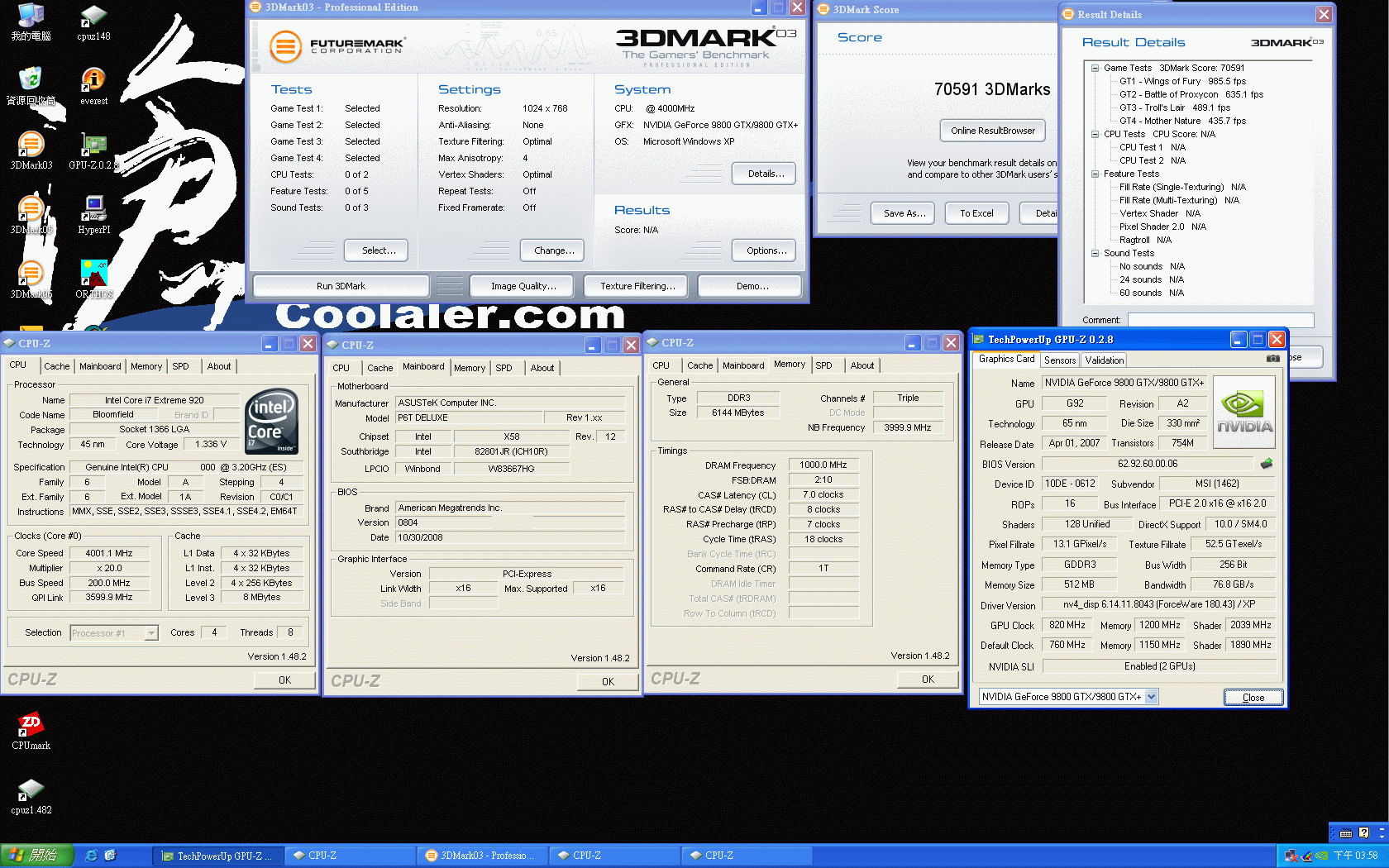
Task: Switch to Sensors tab in GPU-Z
Action: pos(1060,360)
